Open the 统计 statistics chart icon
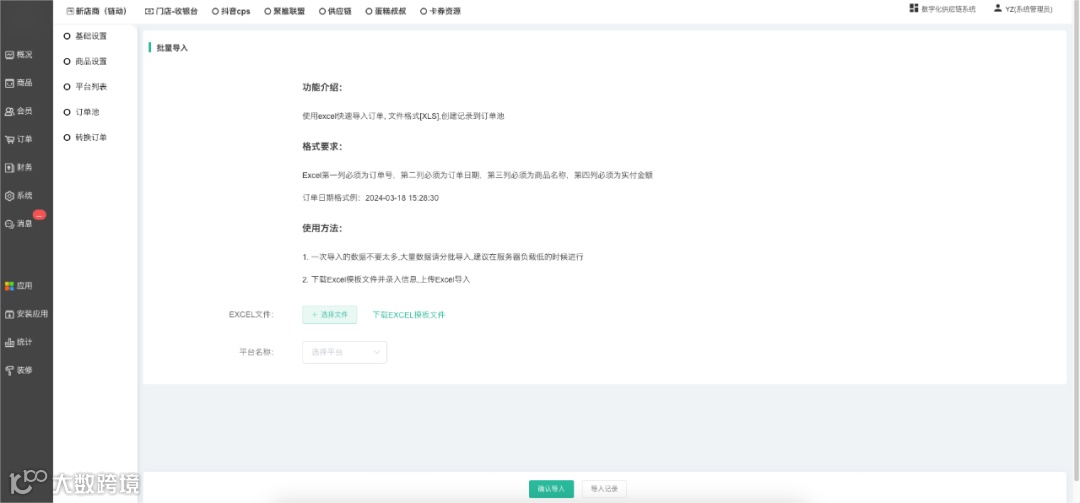The image size is (1080, 503). pos(10,342)
